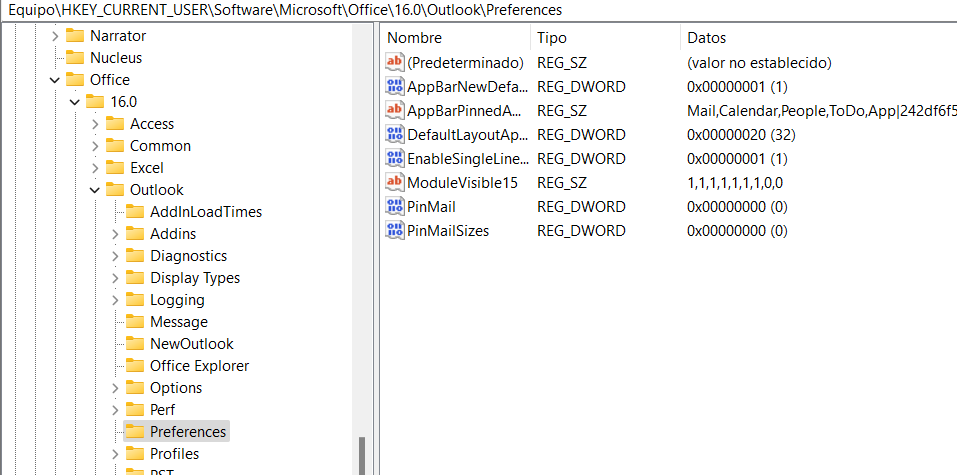957x475 pixels.
Task: Click the Access folder icon
Action: pyautogui.click(x=115, y=123)
